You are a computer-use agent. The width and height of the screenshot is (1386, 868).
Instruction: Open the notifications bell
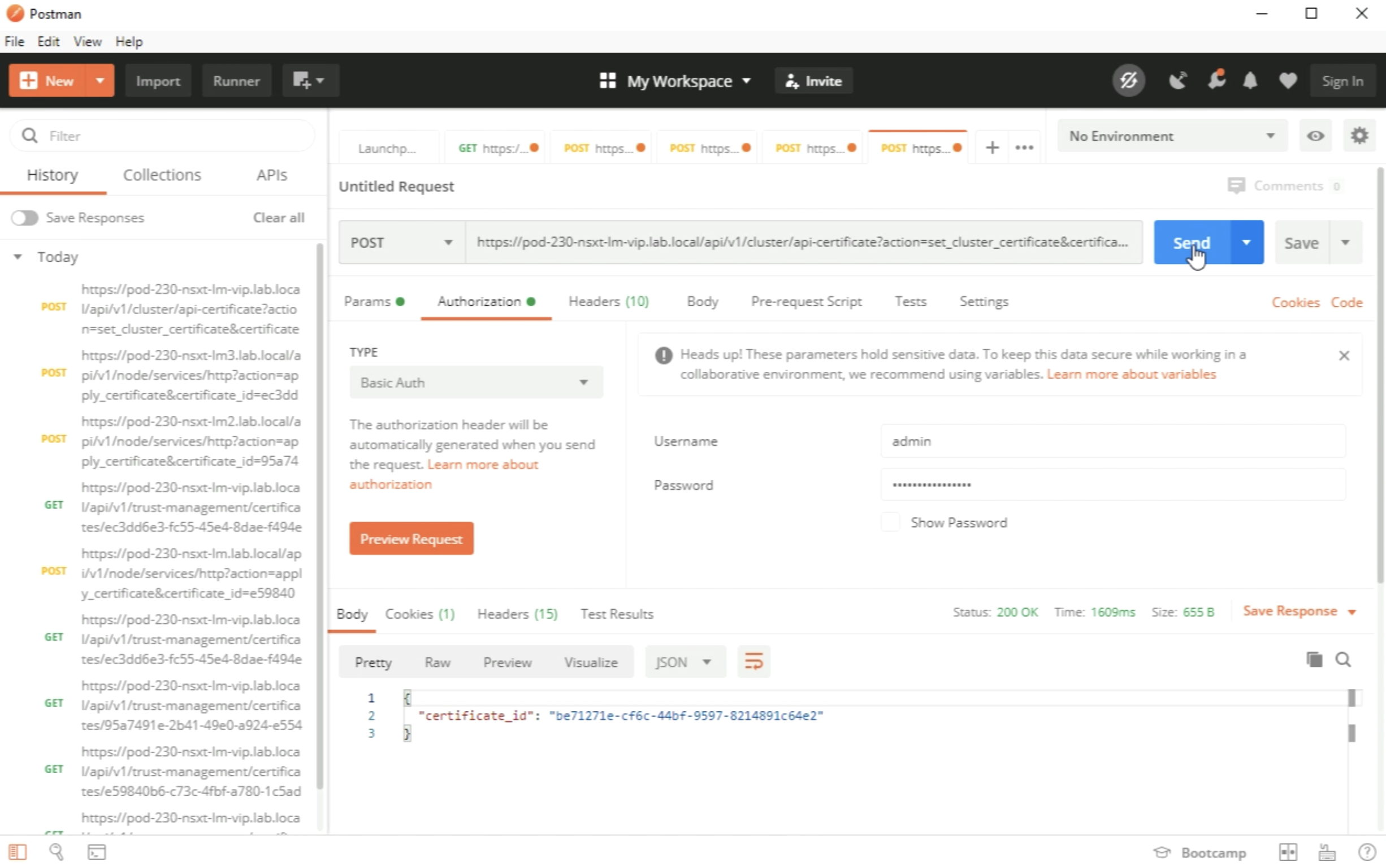(1250, 80)
